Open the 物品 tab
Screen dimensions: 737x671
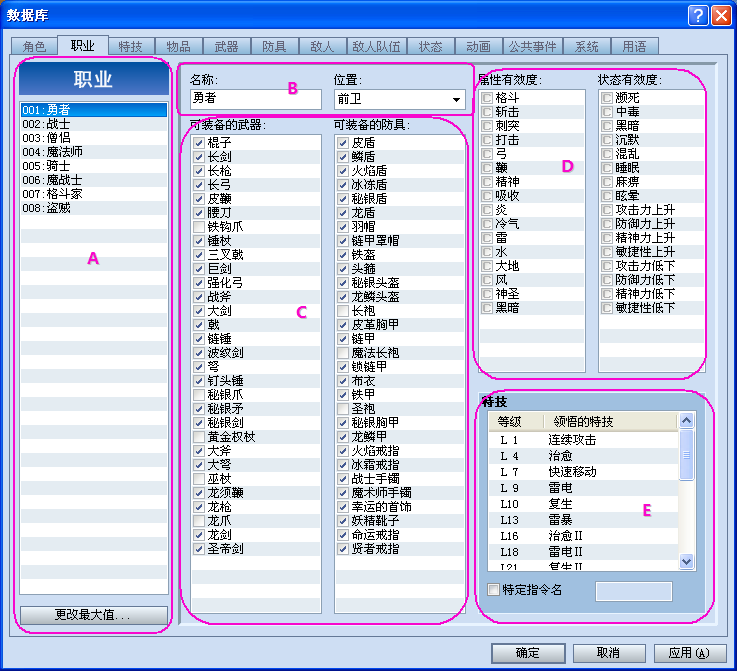click(179, 47)
